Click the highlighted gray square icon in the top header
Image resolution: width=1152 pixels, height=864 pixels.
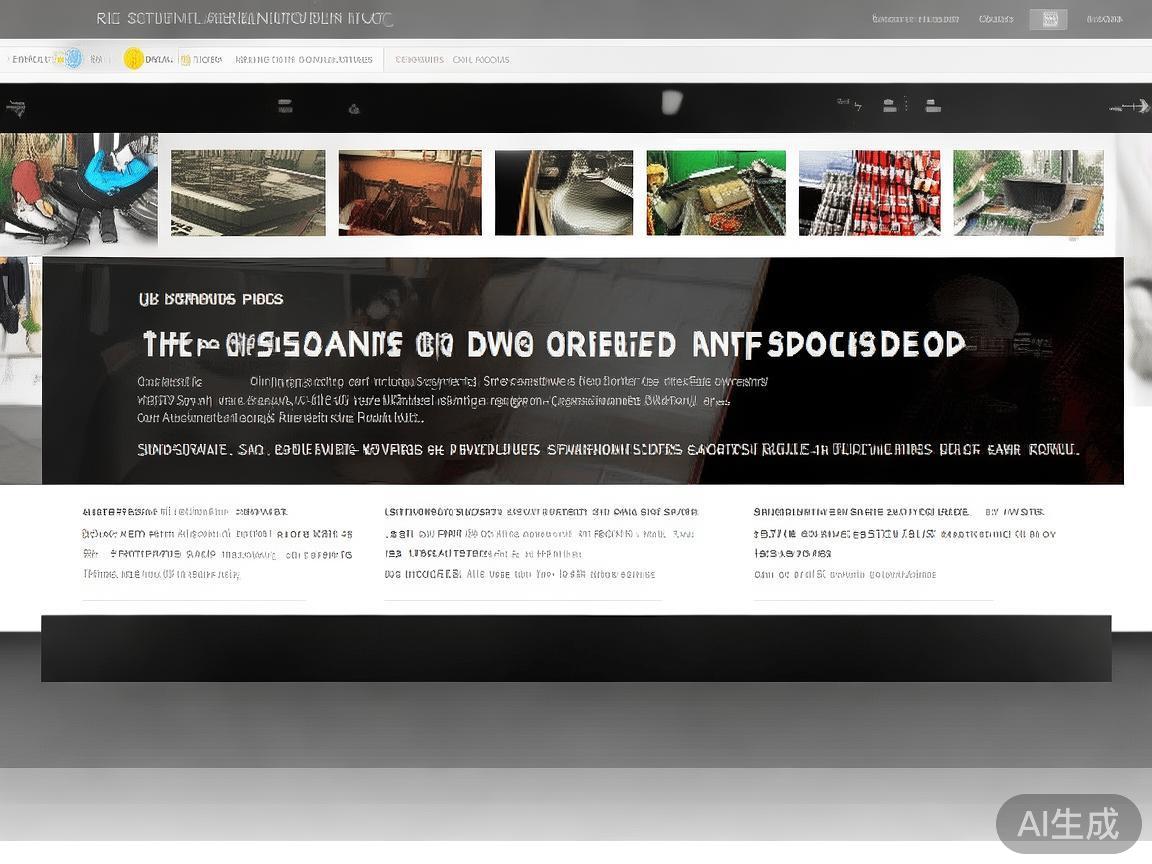[1048, 19]
